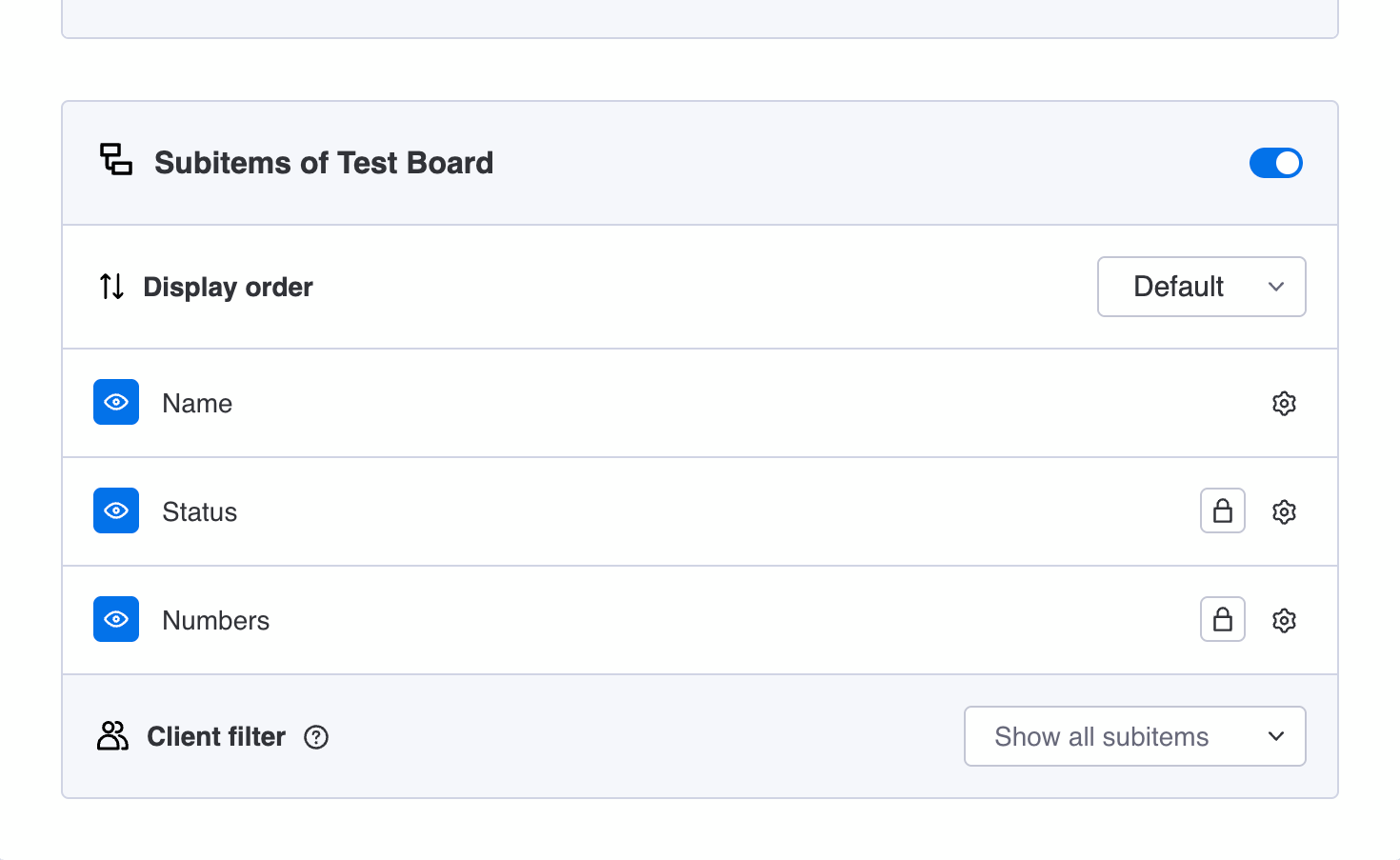Click the Client filter people icon

[x=112, y=736]
